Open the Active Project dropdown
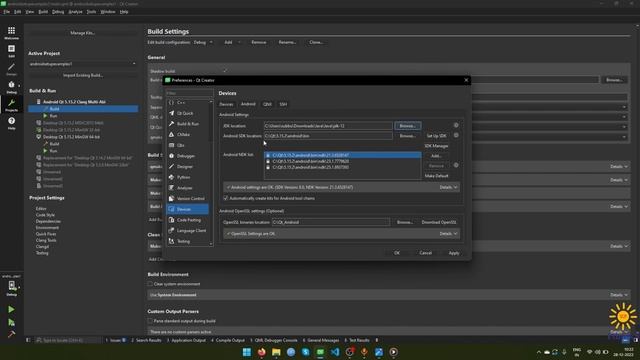The image size is (640, 360). (83, 64)
